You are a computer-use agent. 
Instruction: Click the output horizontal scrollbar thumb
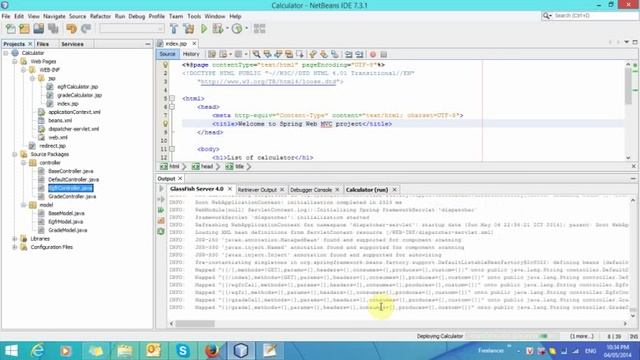pyautogui.click(x=195, y=324)
